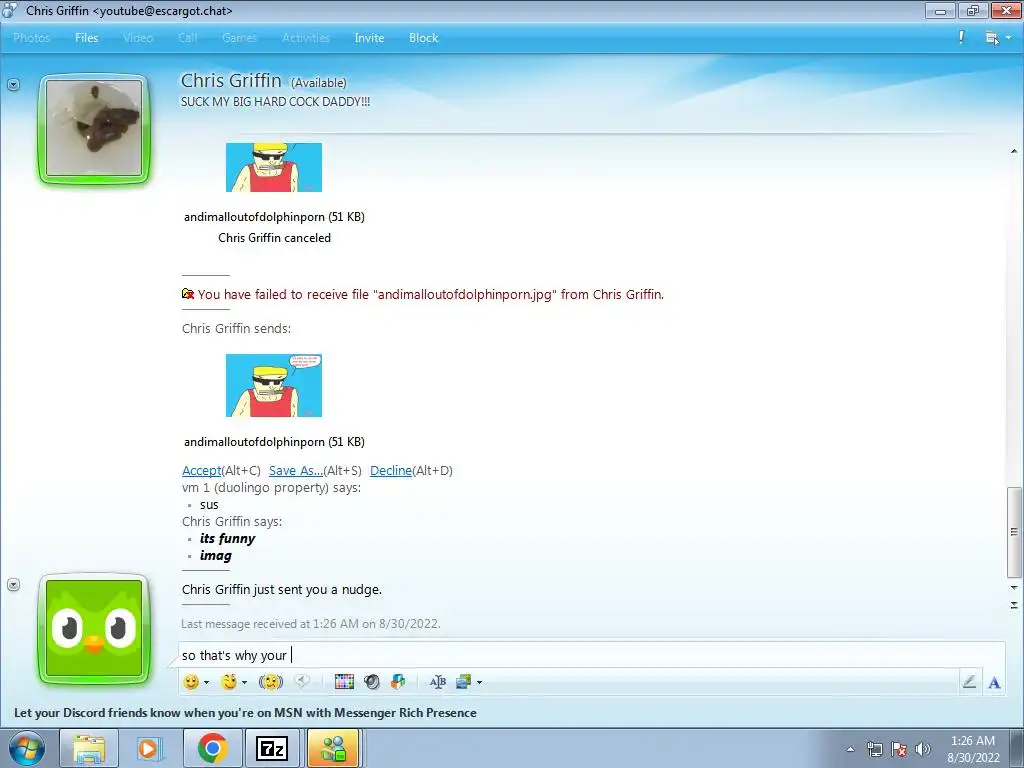Select the text typing mode A icon
The width and height of the screenshot is (1024, 768).
pyautogui.click(x=994, y=682)
